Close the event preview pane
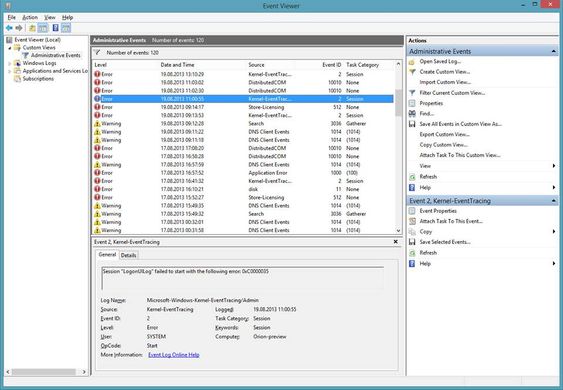Screen dimensions: 563x390 pyautogui.click(x=396, y=242)
